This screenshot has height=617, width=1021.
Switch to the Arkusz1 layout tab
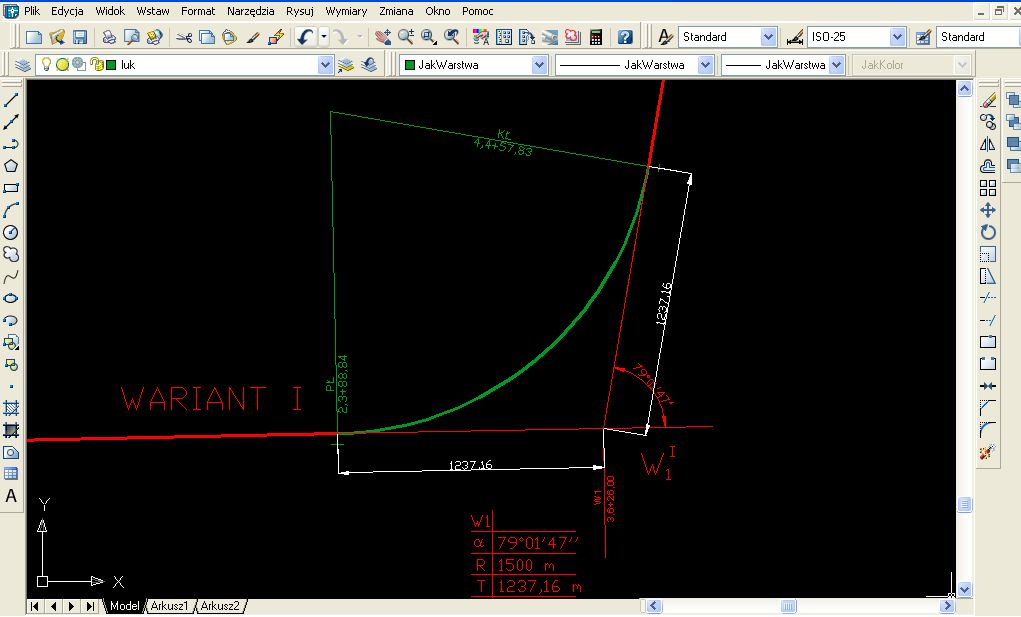click(x=169, y=606)
